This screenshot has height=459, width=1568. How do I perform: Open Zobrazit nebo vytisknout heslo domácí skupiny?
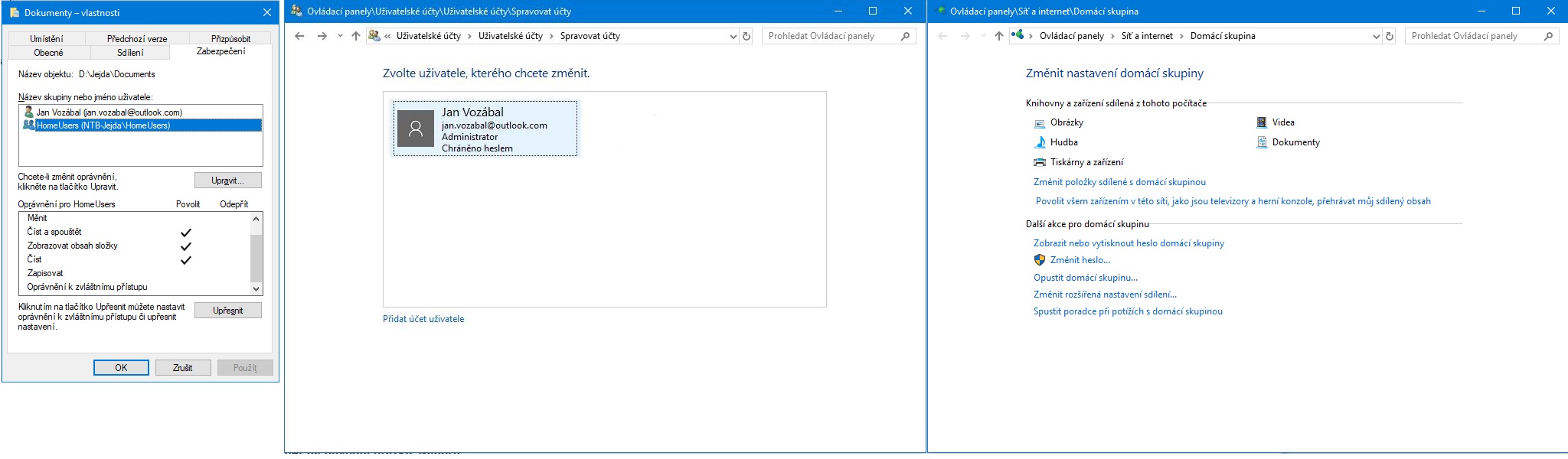(x=1129, y=243)
